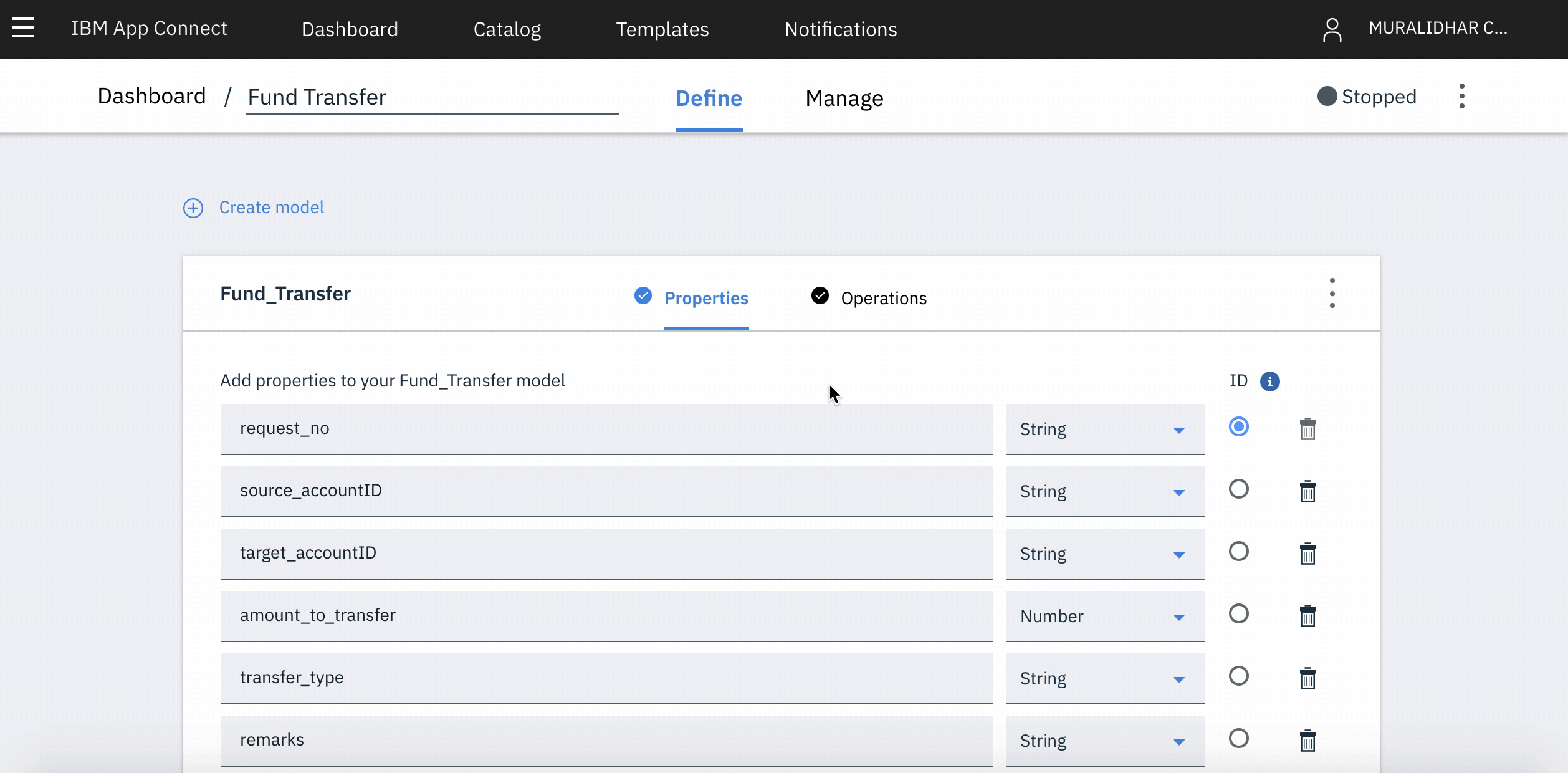Delete the source_accountID property
The width and height of the screenshot is (1568, 773).
click(1307, 491)
